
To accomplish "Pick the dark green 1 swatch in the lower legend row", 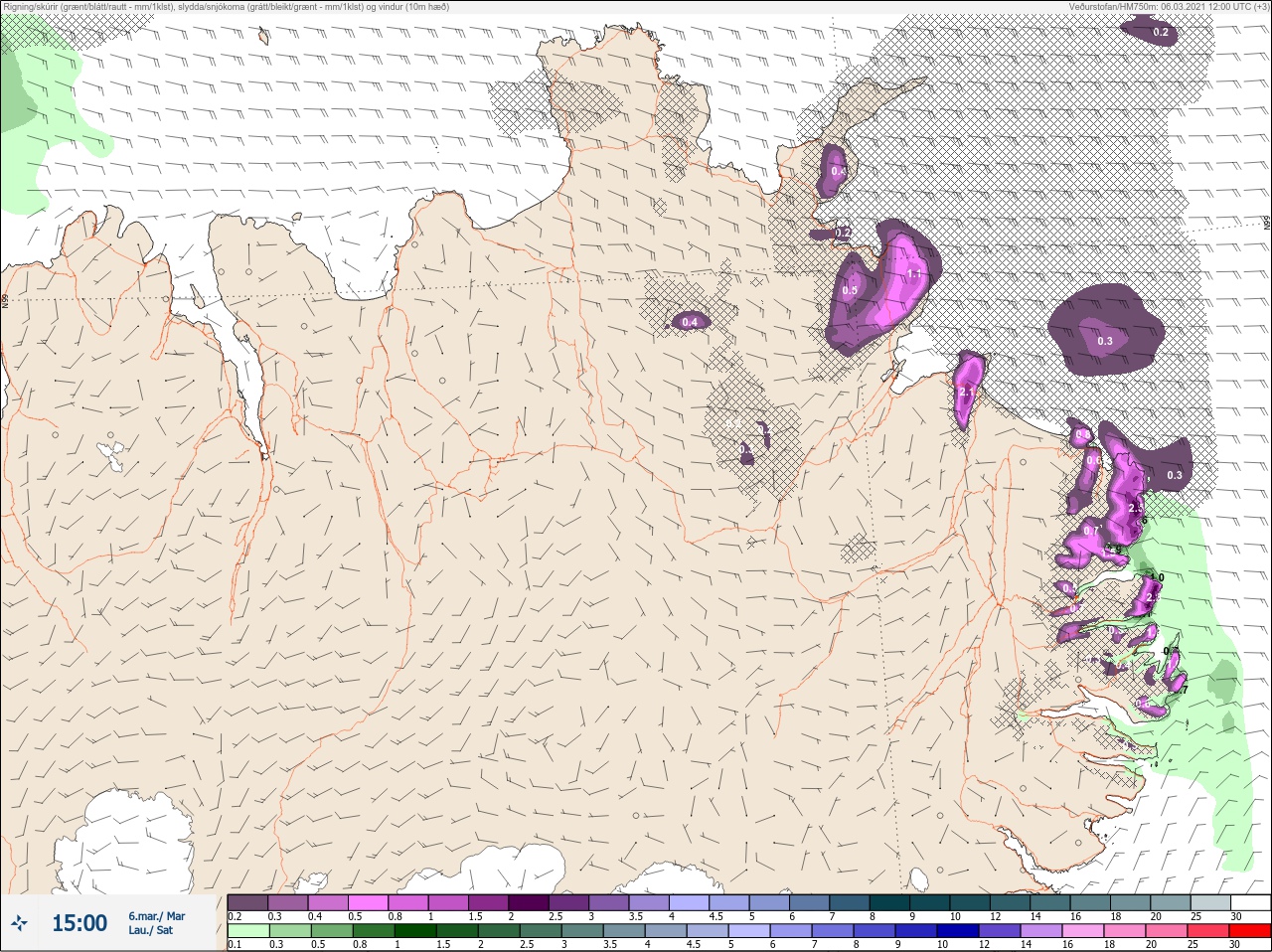I will [x=414, y=931].
